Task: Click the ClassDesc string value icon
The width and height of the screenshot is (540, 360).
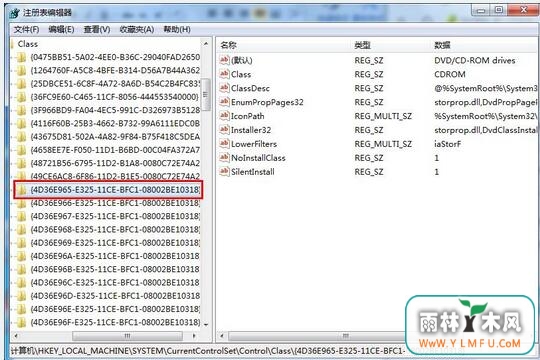Action: point(224,88)
